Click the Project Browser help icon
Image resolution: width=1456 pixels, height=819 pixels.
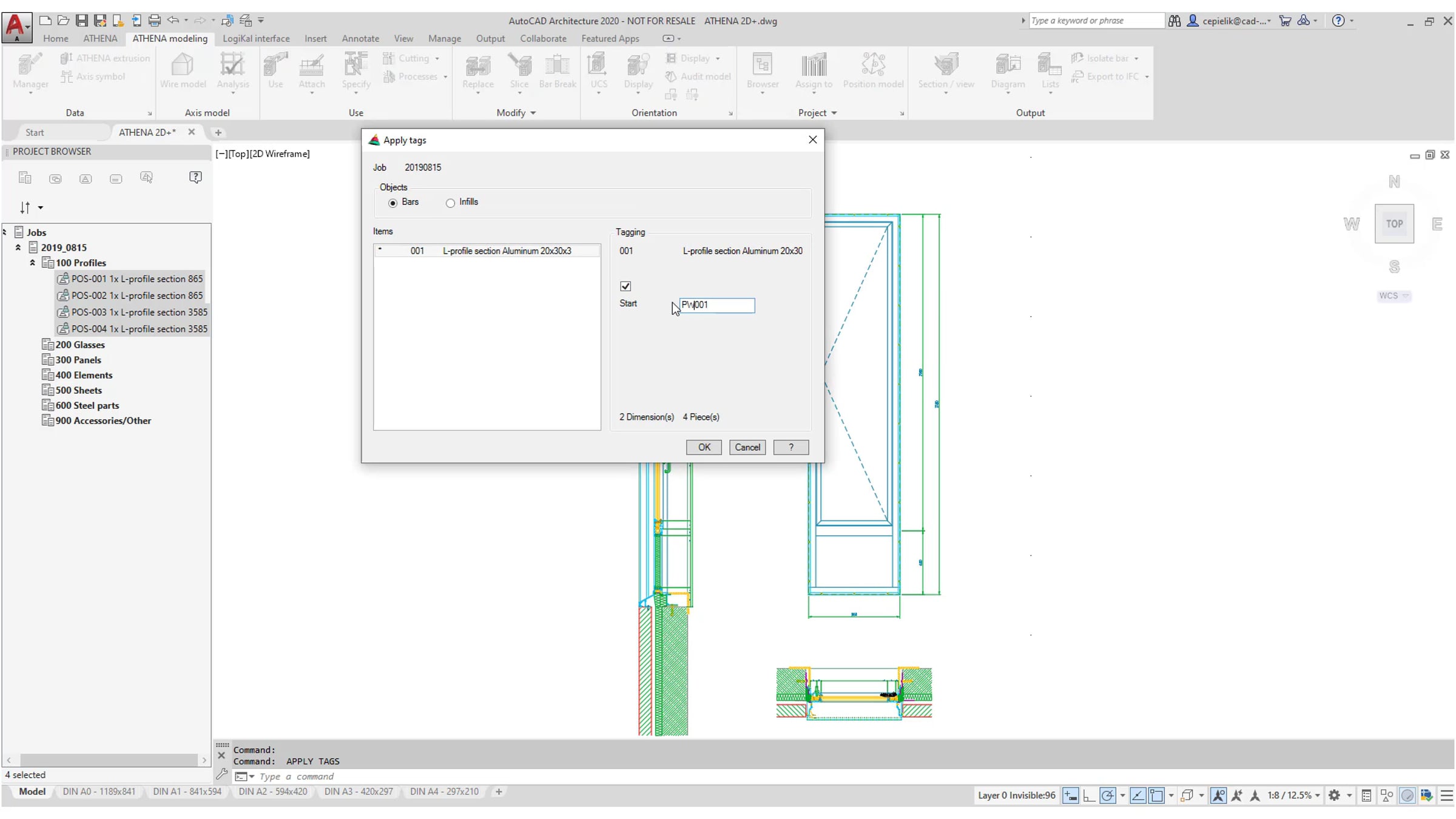195,177
